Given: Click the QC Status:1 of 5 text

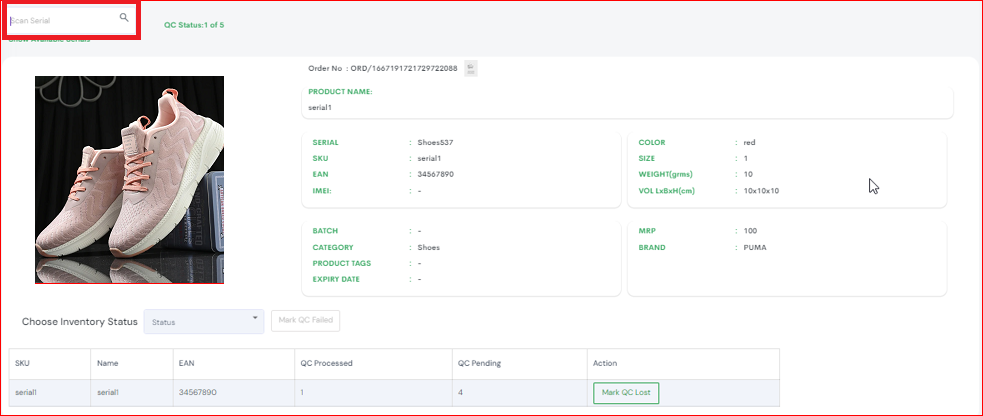Looking at the screenshot, I should tap(194, 25).
